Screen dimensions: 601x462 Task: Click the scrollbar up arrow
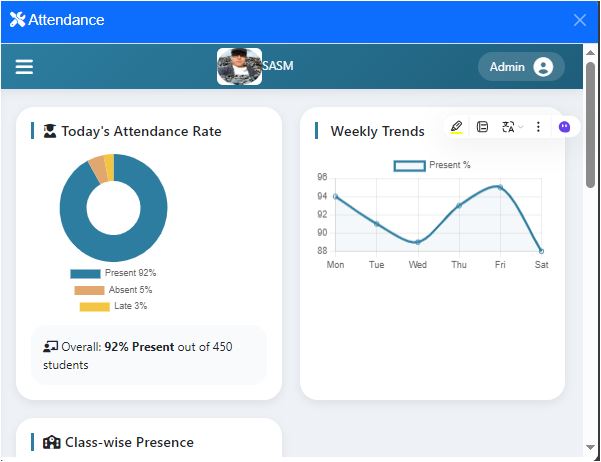590,53
